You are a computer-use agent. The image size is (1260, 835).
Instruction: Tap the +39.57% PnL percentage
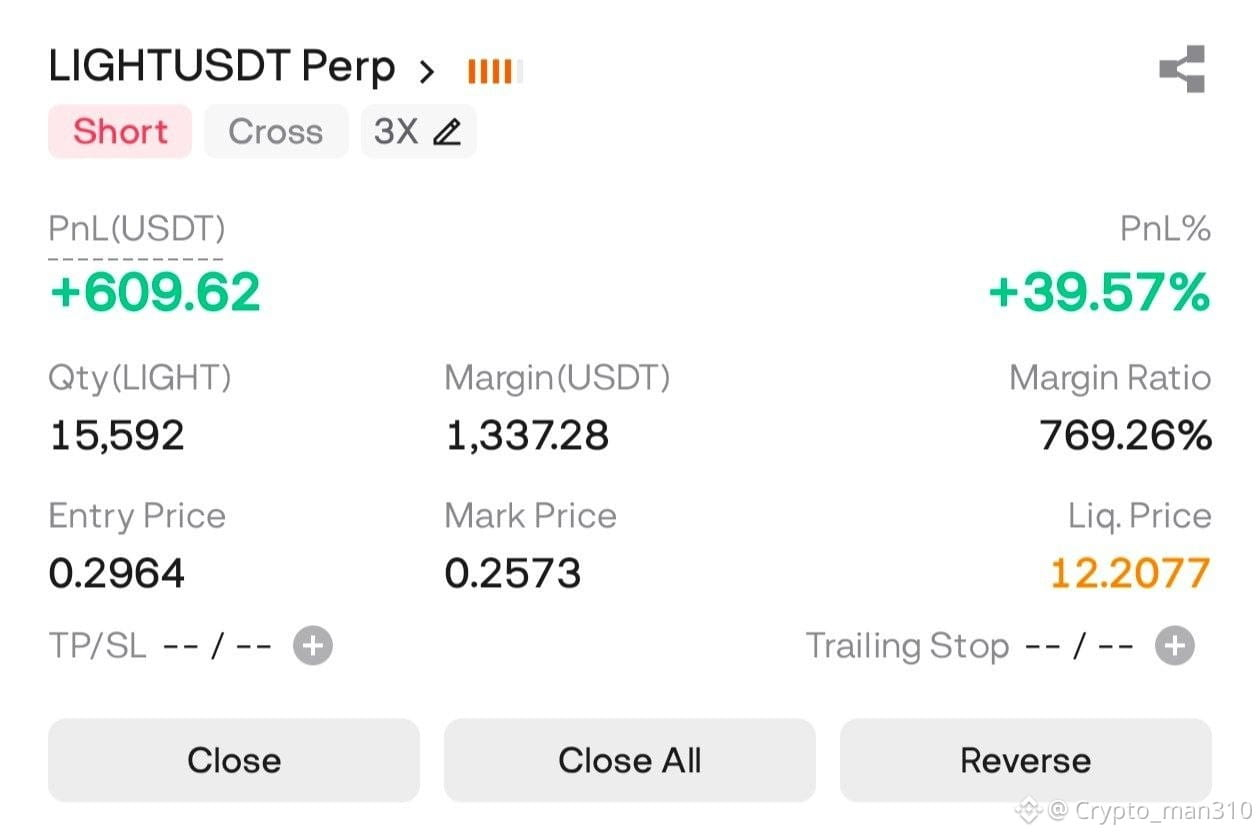(x=1100, y=292)
